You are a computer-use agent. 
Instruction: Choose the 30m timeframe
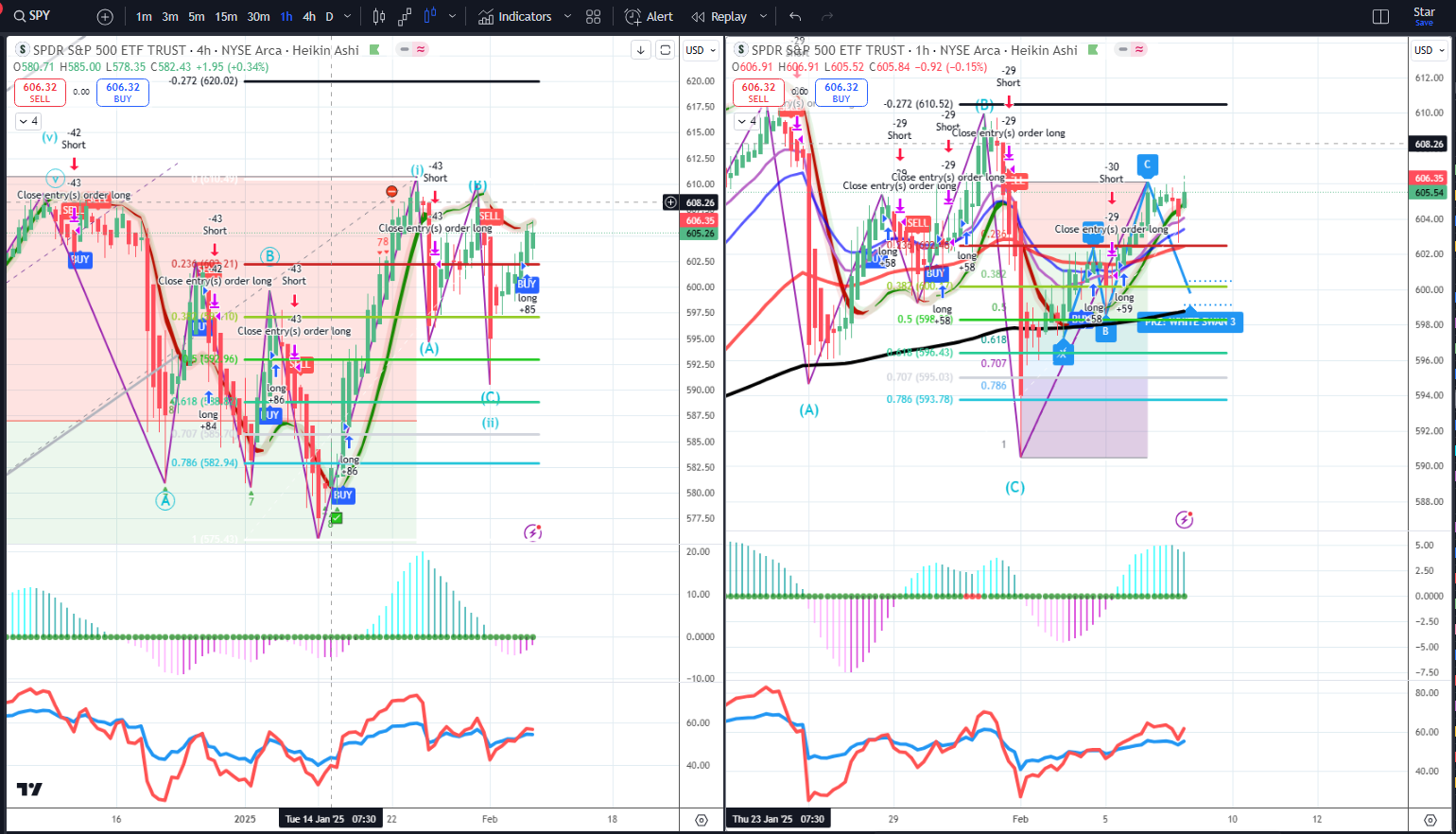(258, 17)
